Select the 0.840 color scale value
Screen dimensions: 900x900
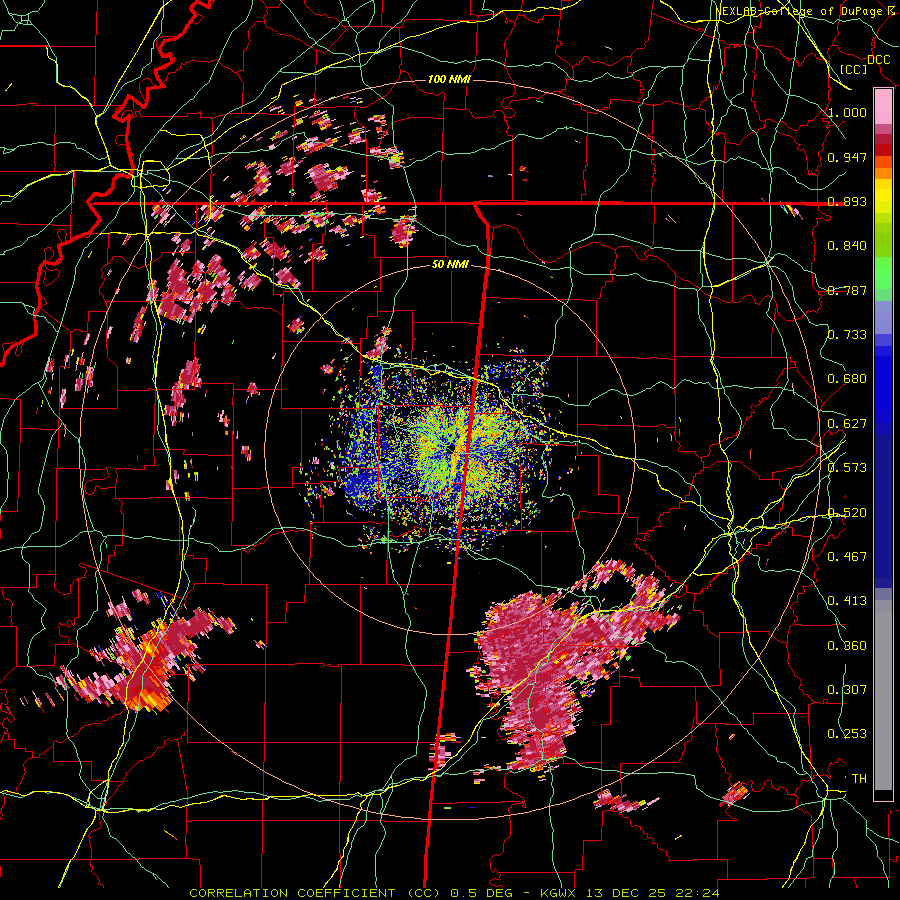click(847, 246)
